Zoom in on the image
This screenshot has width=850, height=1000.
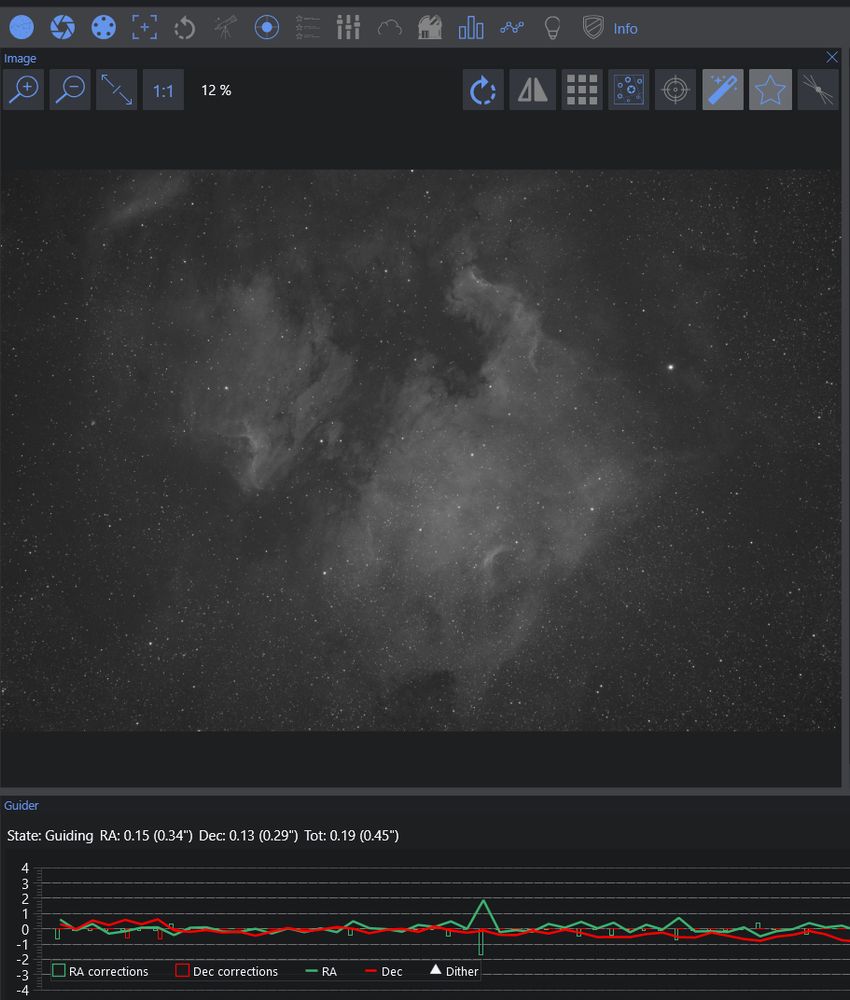click(24, 89)
